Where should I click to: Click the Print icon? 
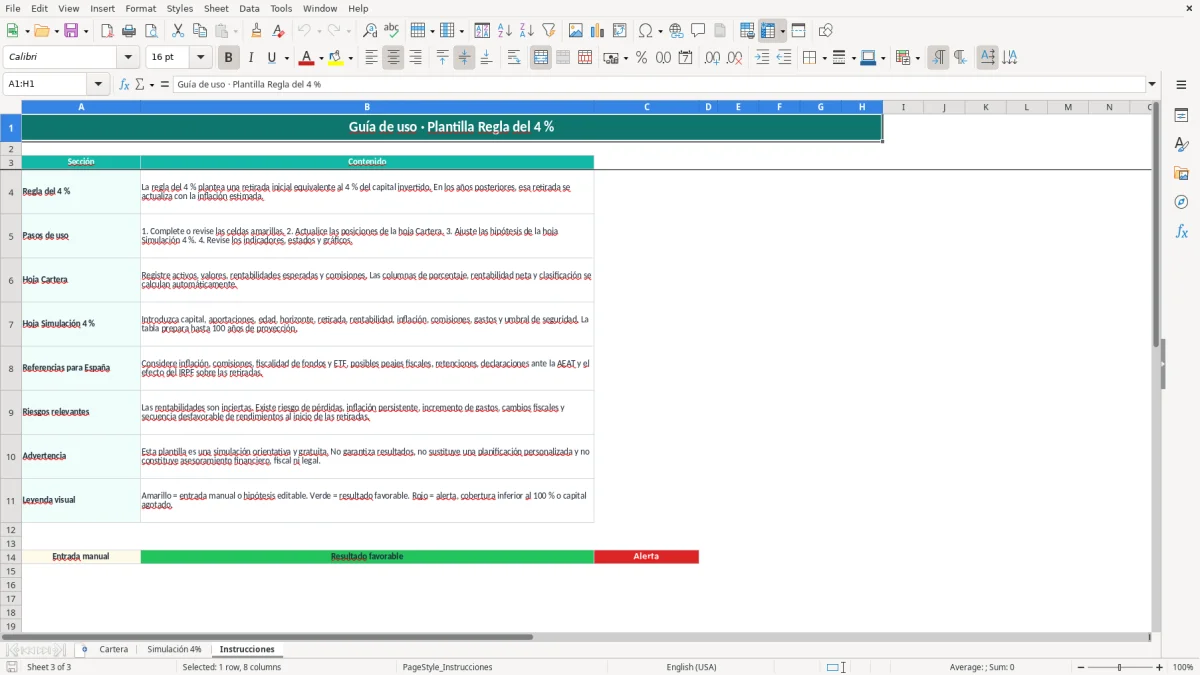tap(129, 31)
